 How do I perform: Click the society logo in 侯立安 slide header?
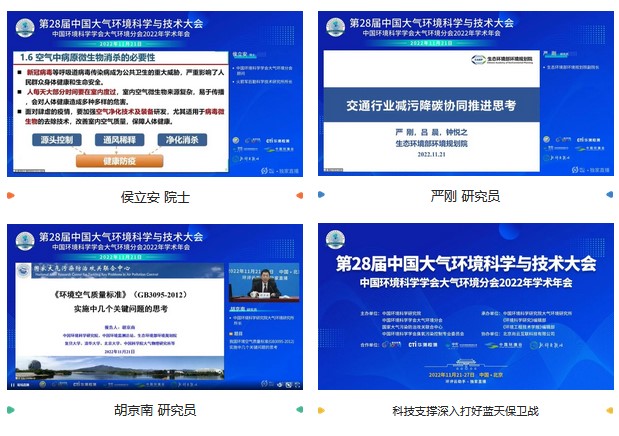(25, 28)
